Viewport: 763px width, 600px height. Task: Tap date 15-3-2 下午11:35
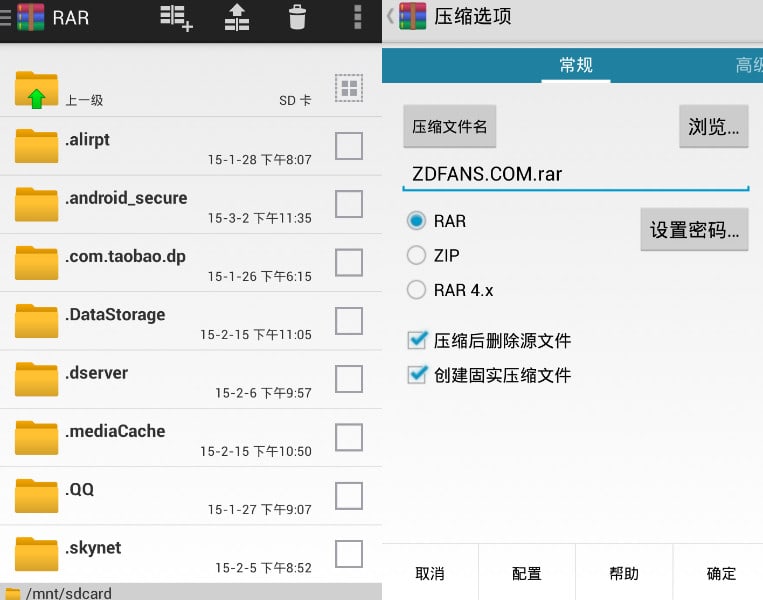pyautogui.click(x=260, y=218)
